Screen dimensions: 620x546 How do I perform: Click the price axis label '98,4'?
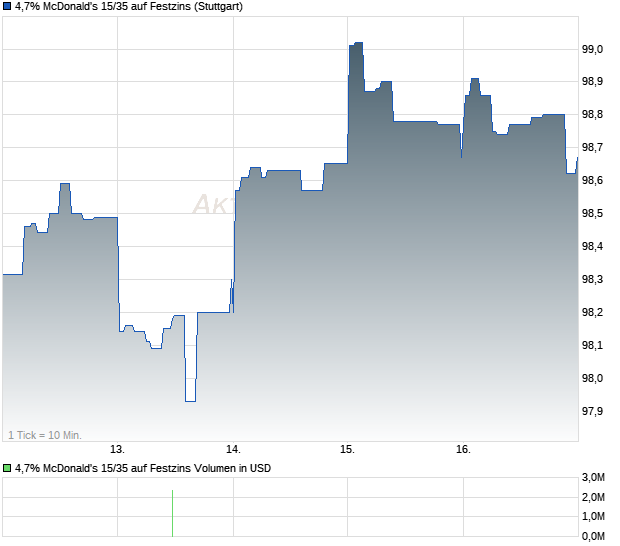pos(592,246)
